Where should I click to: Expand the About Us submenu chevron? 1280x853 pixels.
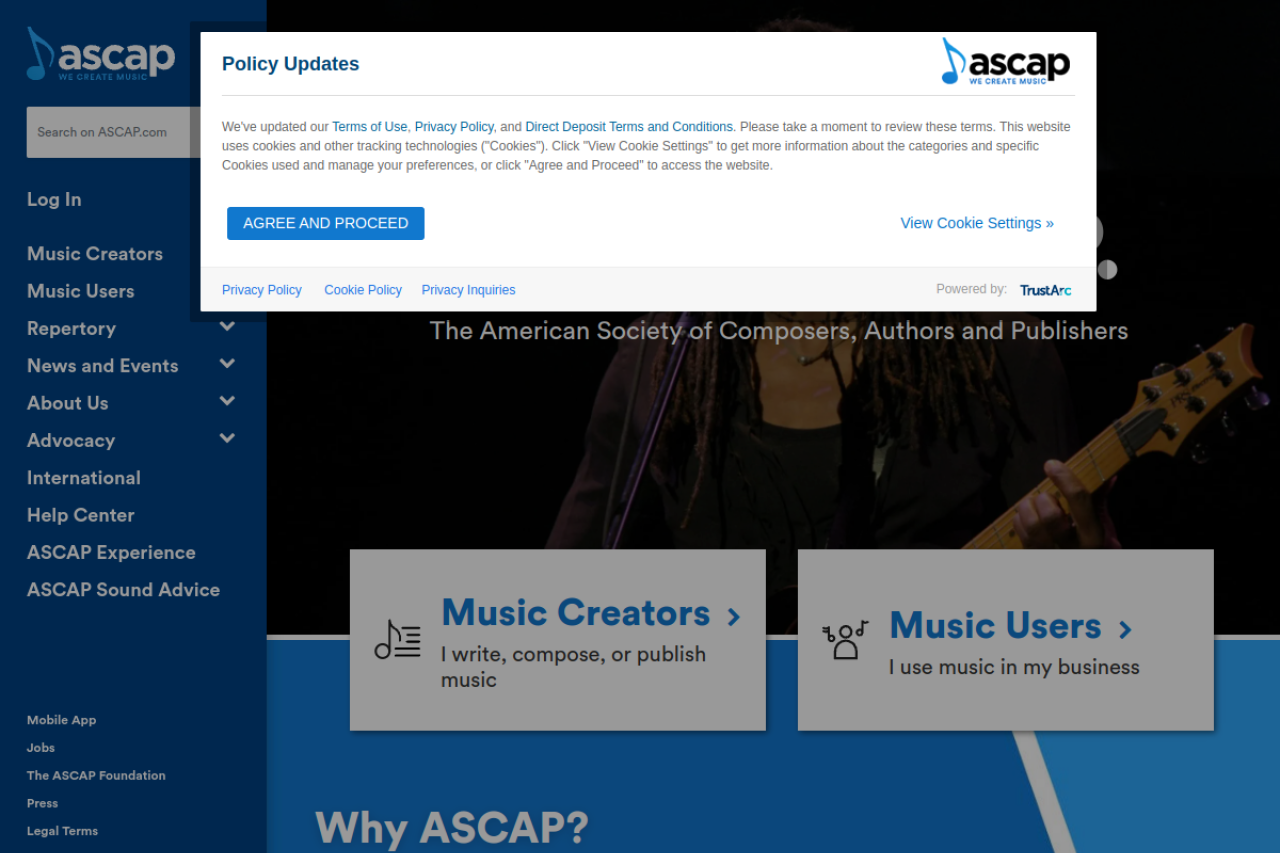click(x=227, y=401)
